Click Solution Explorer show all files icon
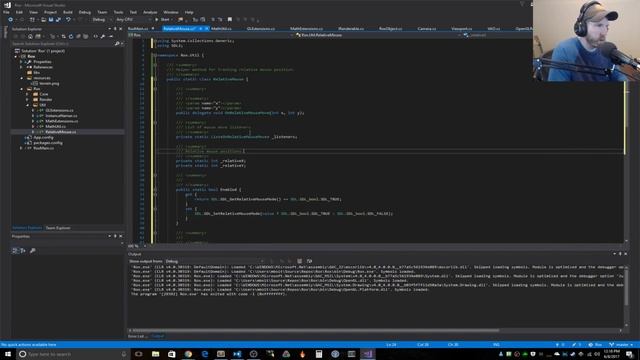Image resolution: width=640 pixels, height=360 pixels. (x=85, y=36)
